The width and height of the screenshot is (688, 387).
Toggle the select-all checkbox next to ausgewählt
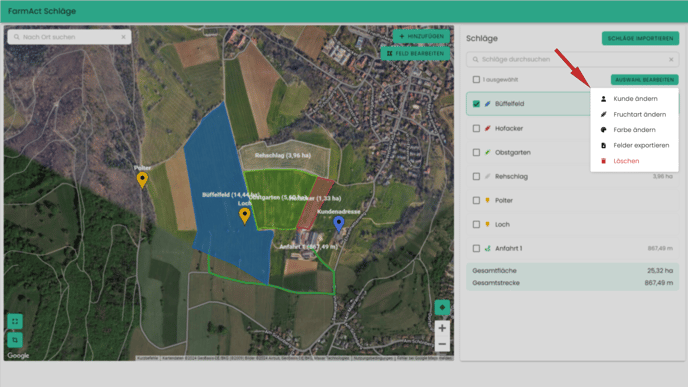pyautogui.click(x=476, y=79)
